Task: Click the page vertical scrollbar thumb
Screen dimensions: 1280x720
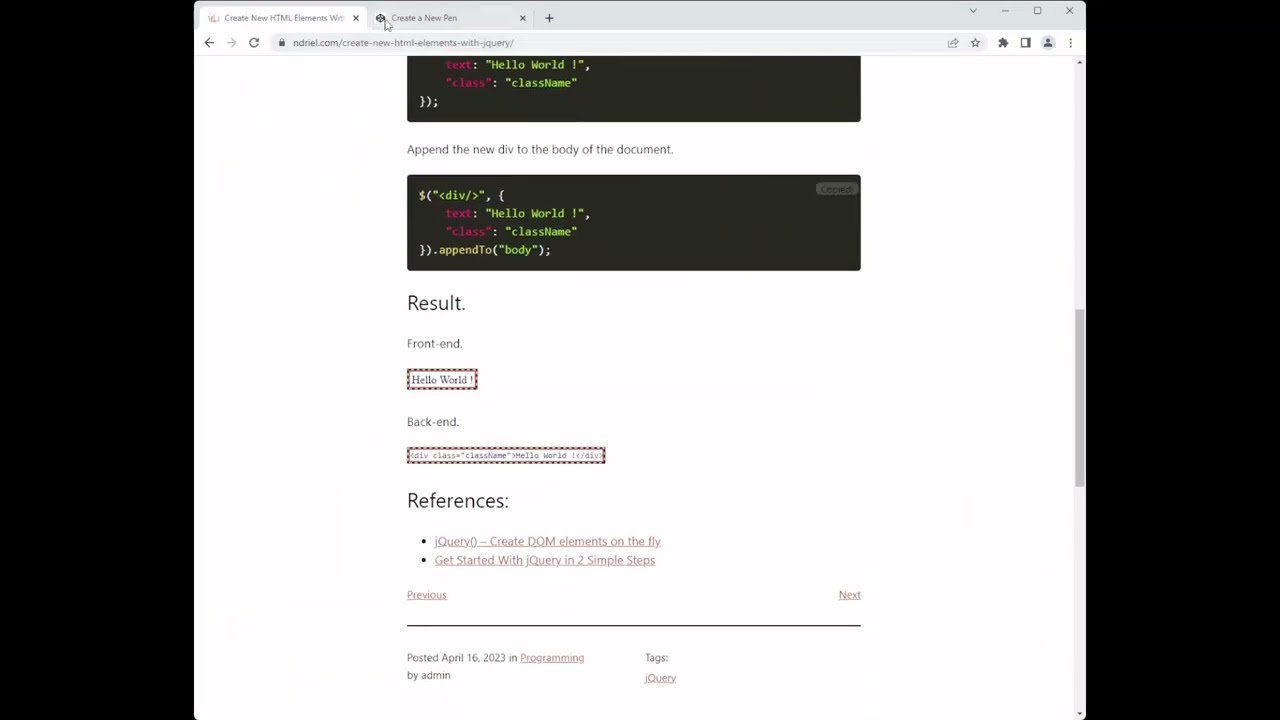Action: [1079, 398]
